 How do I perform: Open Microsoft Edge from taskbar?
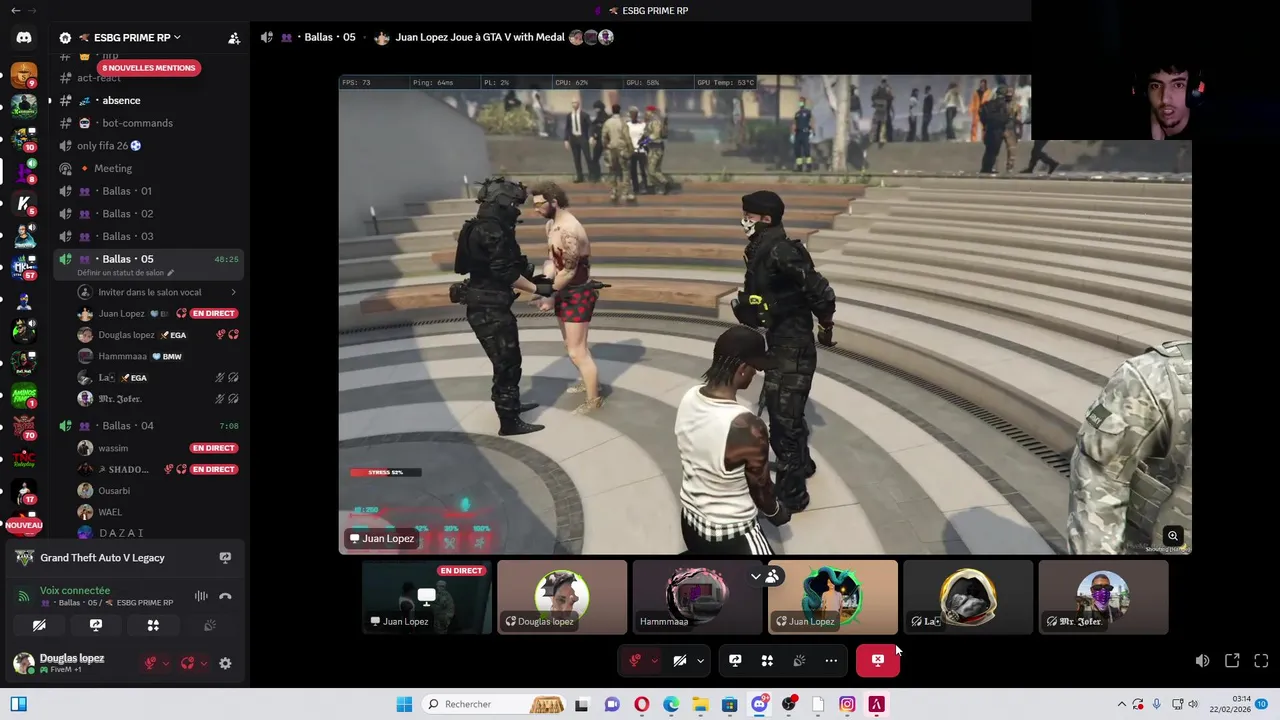pos(671,704)
